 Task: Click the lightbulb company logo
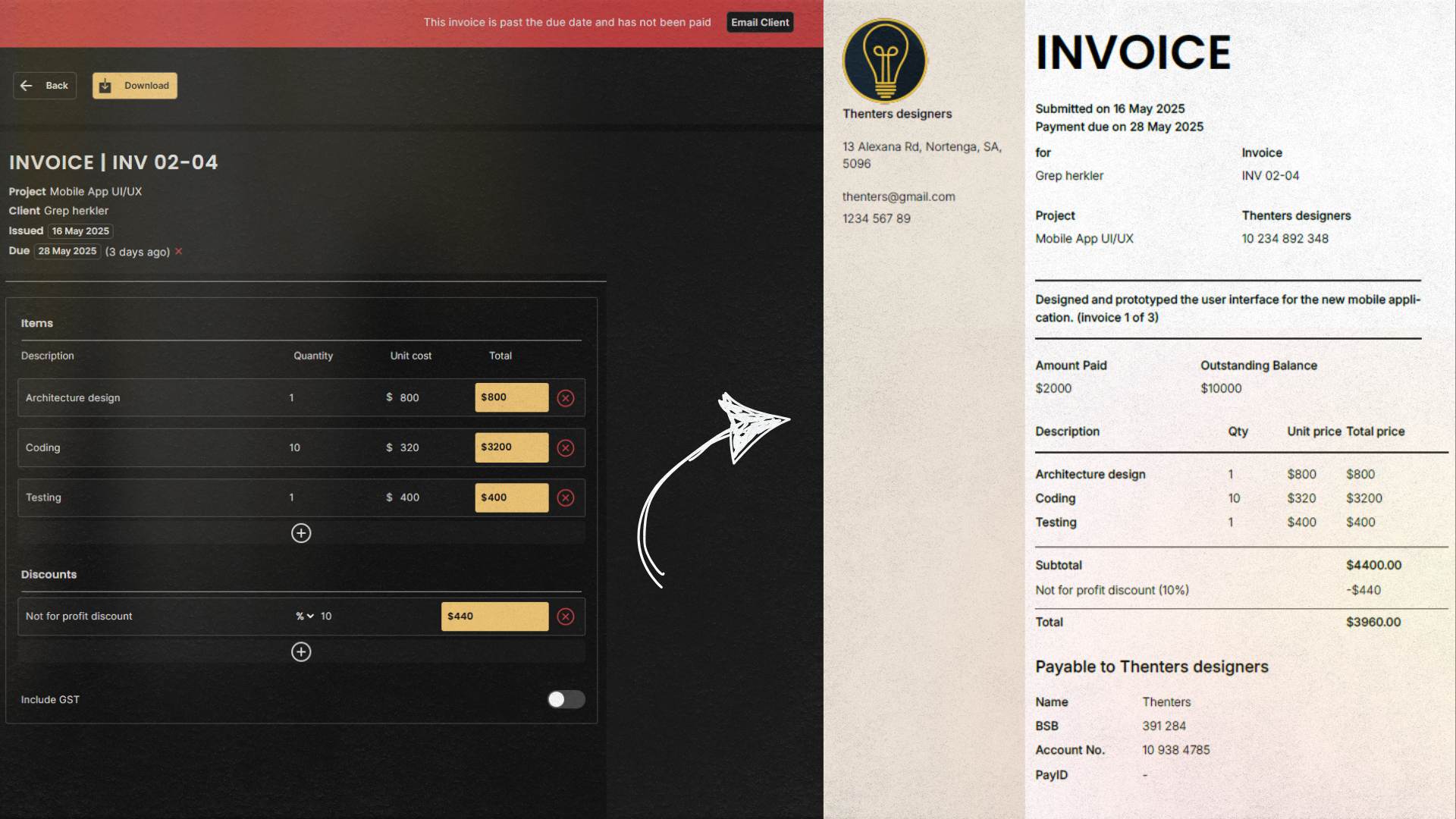tap(885, 61)
